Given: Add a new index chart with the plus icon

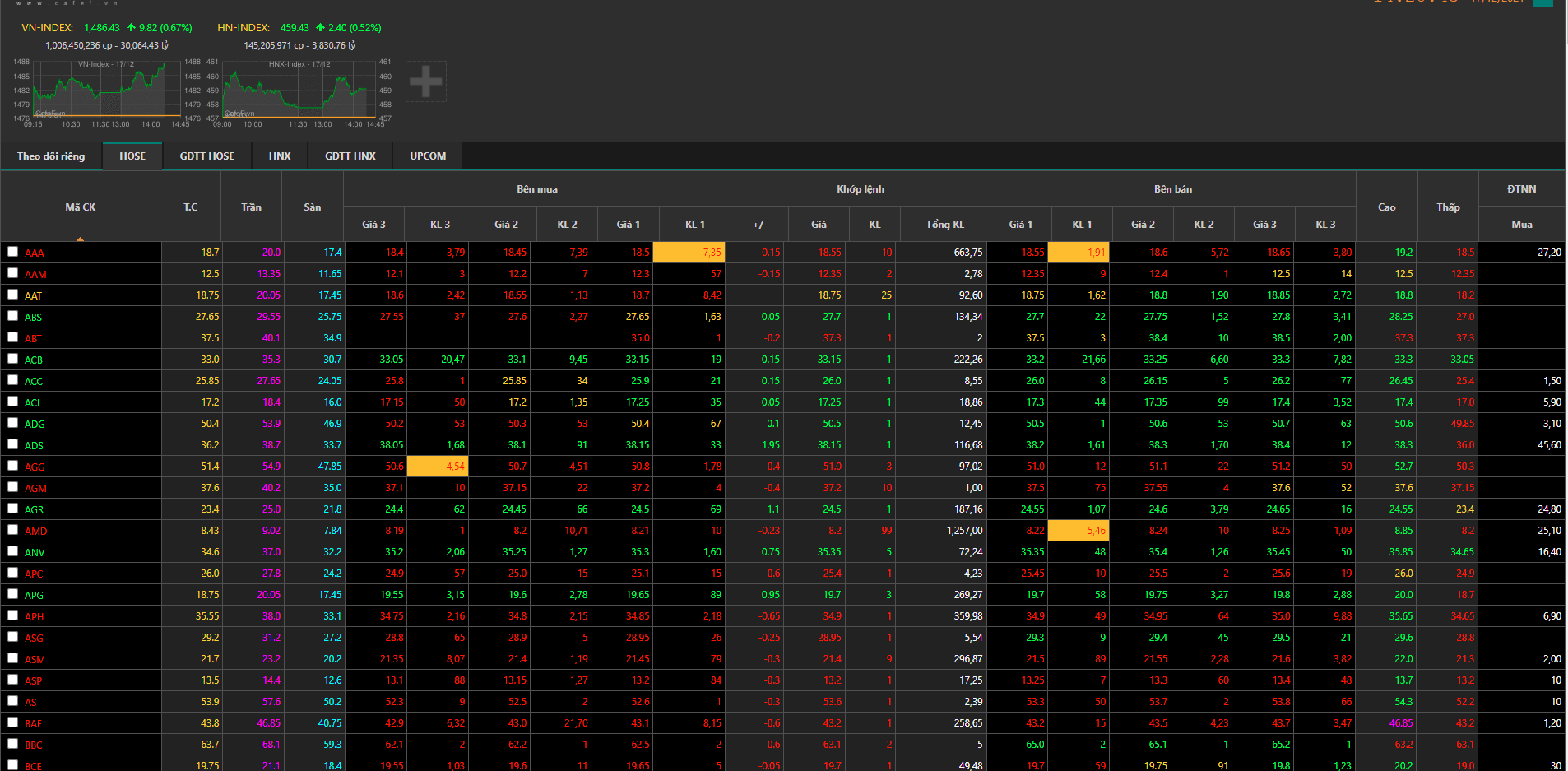Looking at the screenshot, I should (425, 81).
